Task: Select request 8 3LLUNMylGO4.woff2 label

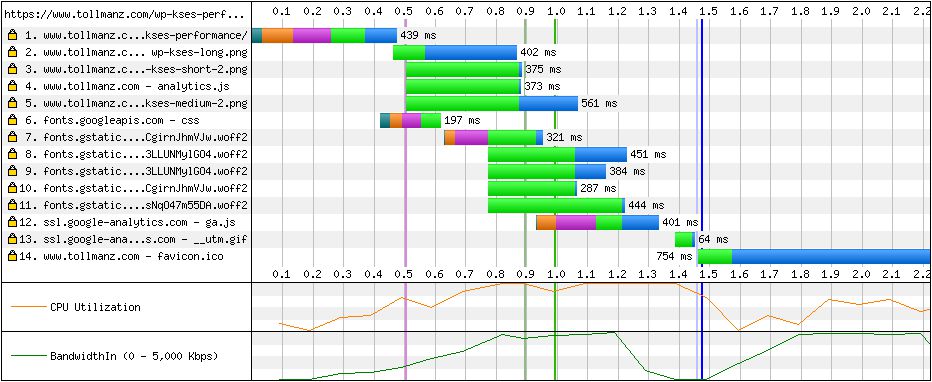Action: click(x=136, y=154)
